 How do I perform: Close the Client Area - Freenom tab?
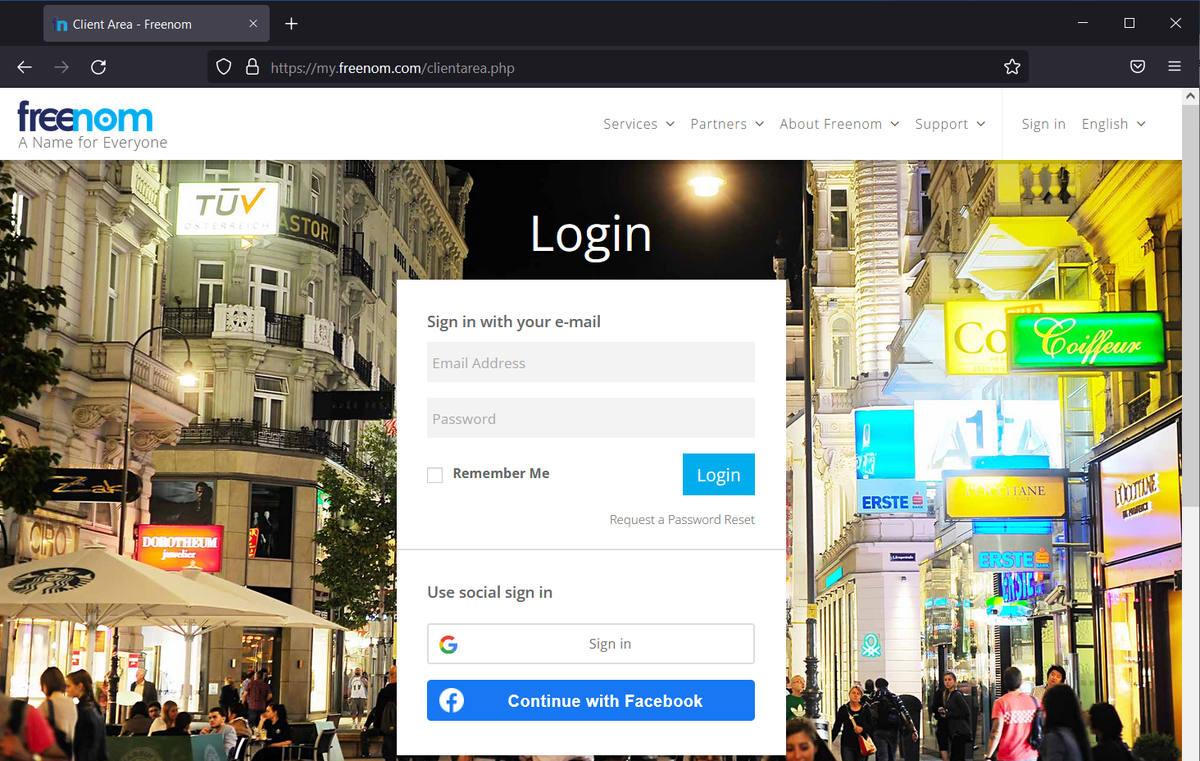pyautogui.click(x=253, y=24)
